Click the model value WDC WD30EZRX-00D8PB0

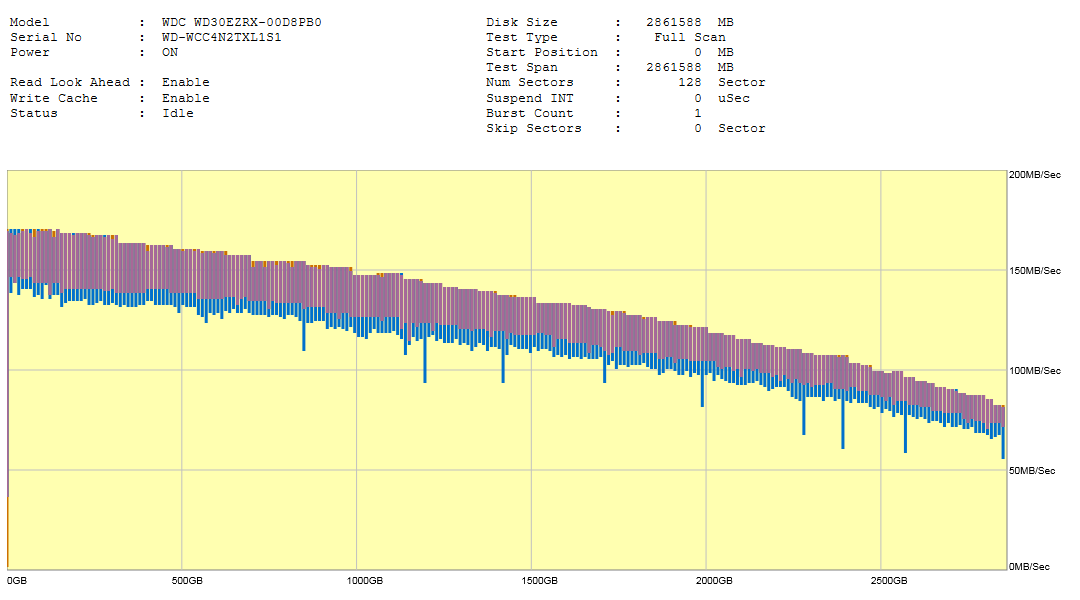click(x=241, y=22)
